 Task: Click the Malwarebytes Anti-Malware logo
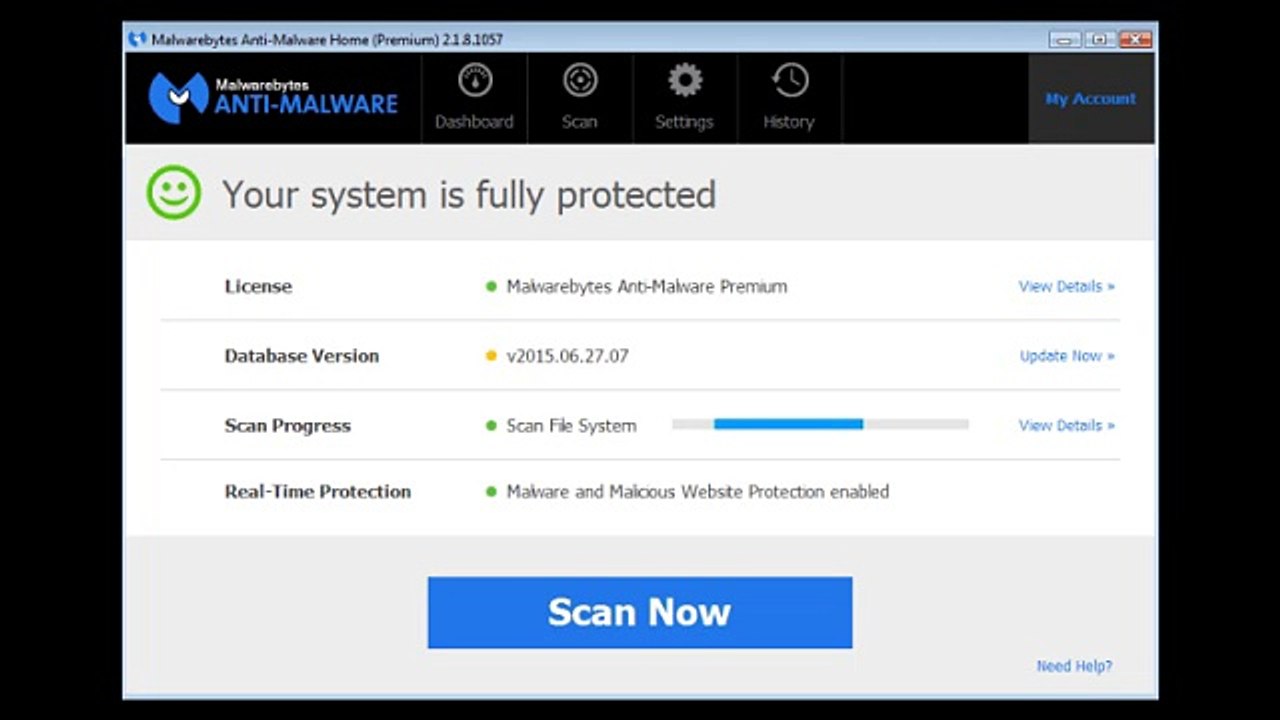click(272, 97)
